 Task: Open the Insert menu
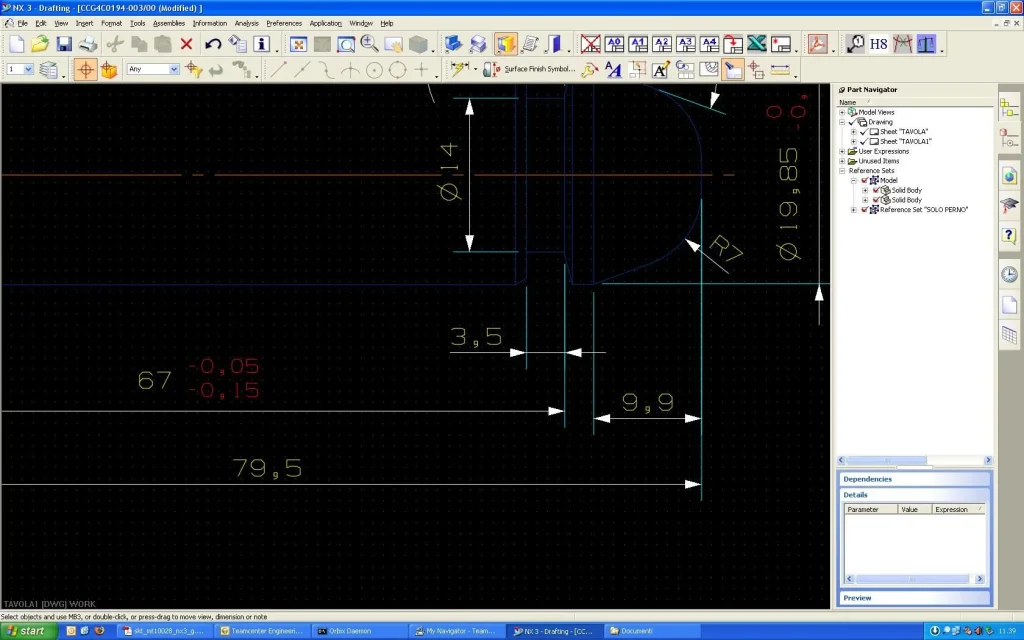84,23
